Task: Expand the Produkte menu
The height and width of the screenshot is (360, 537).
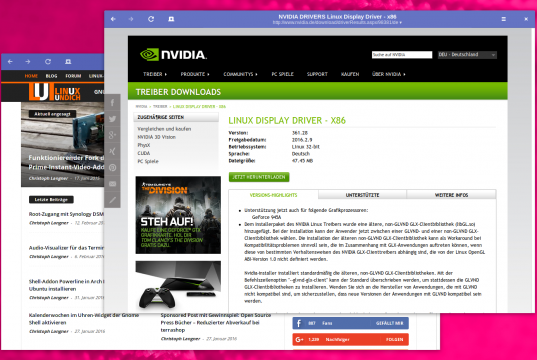Action: [x=195, y=74]
